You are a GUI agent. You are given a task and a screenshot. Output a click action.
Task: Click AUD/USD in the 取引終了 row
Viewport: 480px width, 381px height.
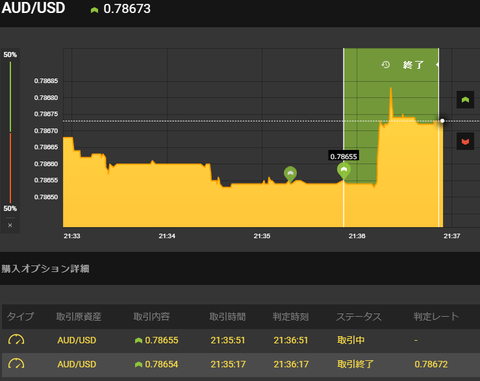(77, 364)
